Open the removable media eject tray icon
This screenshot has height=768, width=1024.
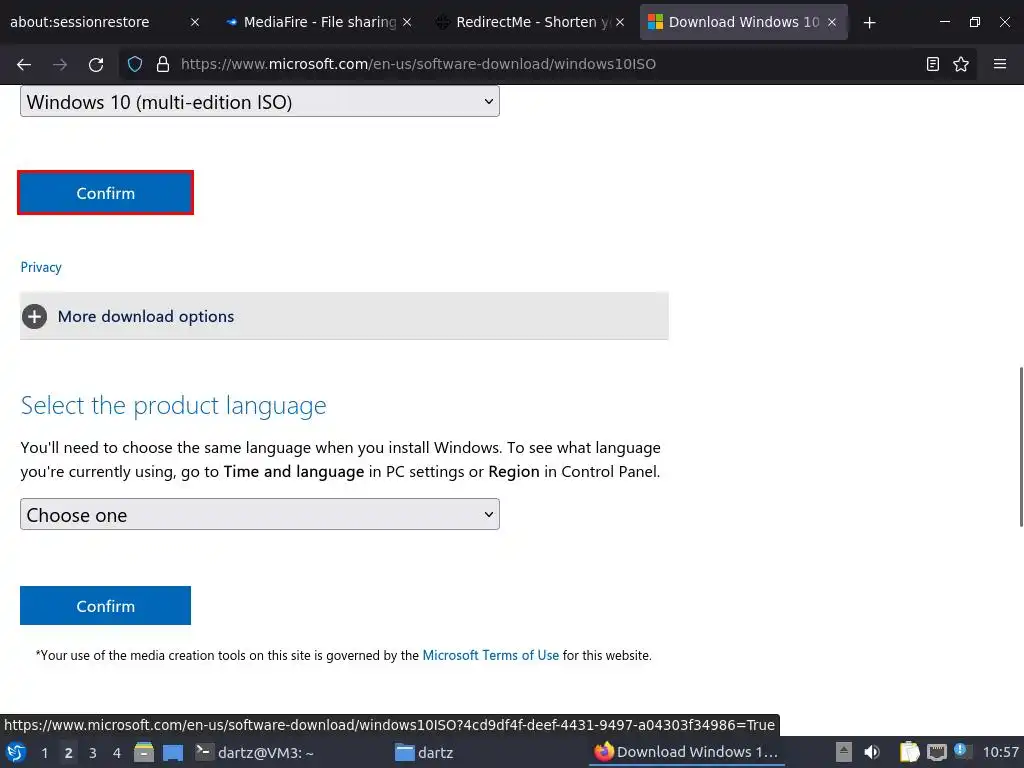[844, 752]
